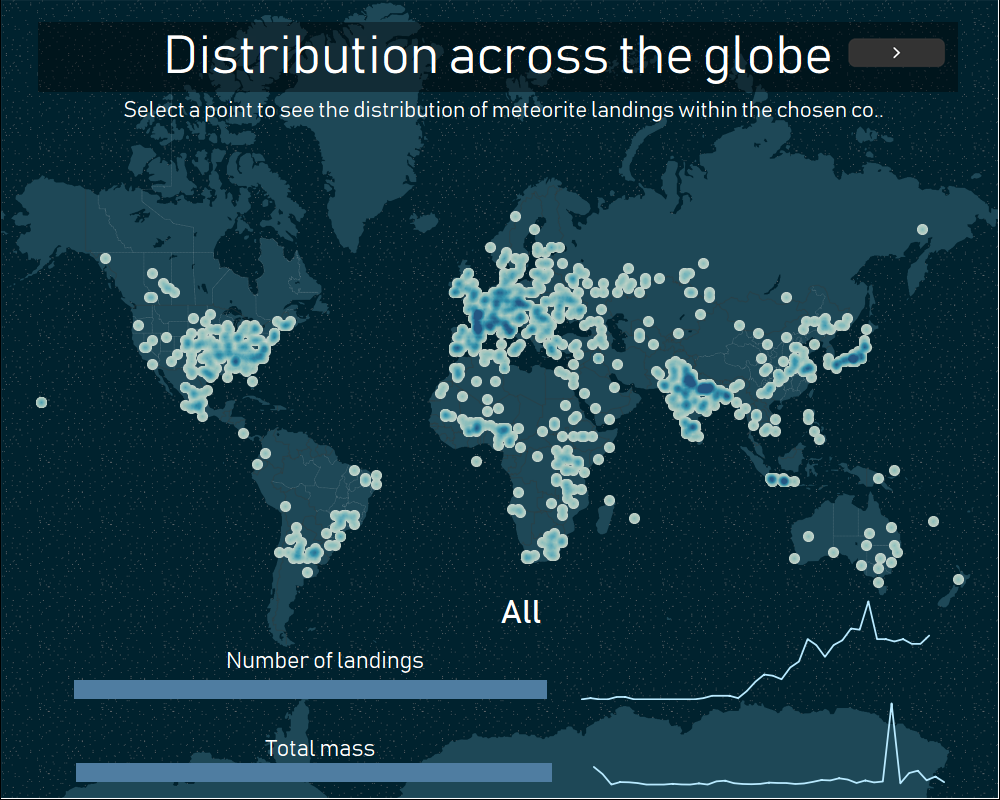This screenshot has width=1000, height=800.
Task: Select the Total mass bar
Action: click(x=314, y=773)
